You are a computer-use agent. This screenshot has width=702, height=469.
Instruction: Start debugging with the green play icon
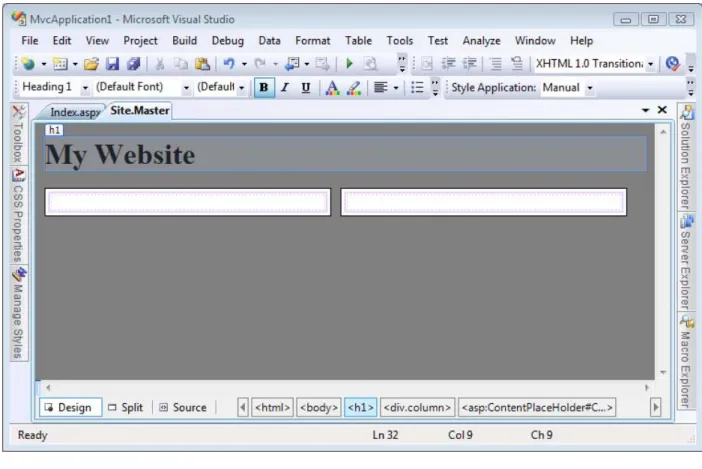pyautogui.click(x=350, y=64)
